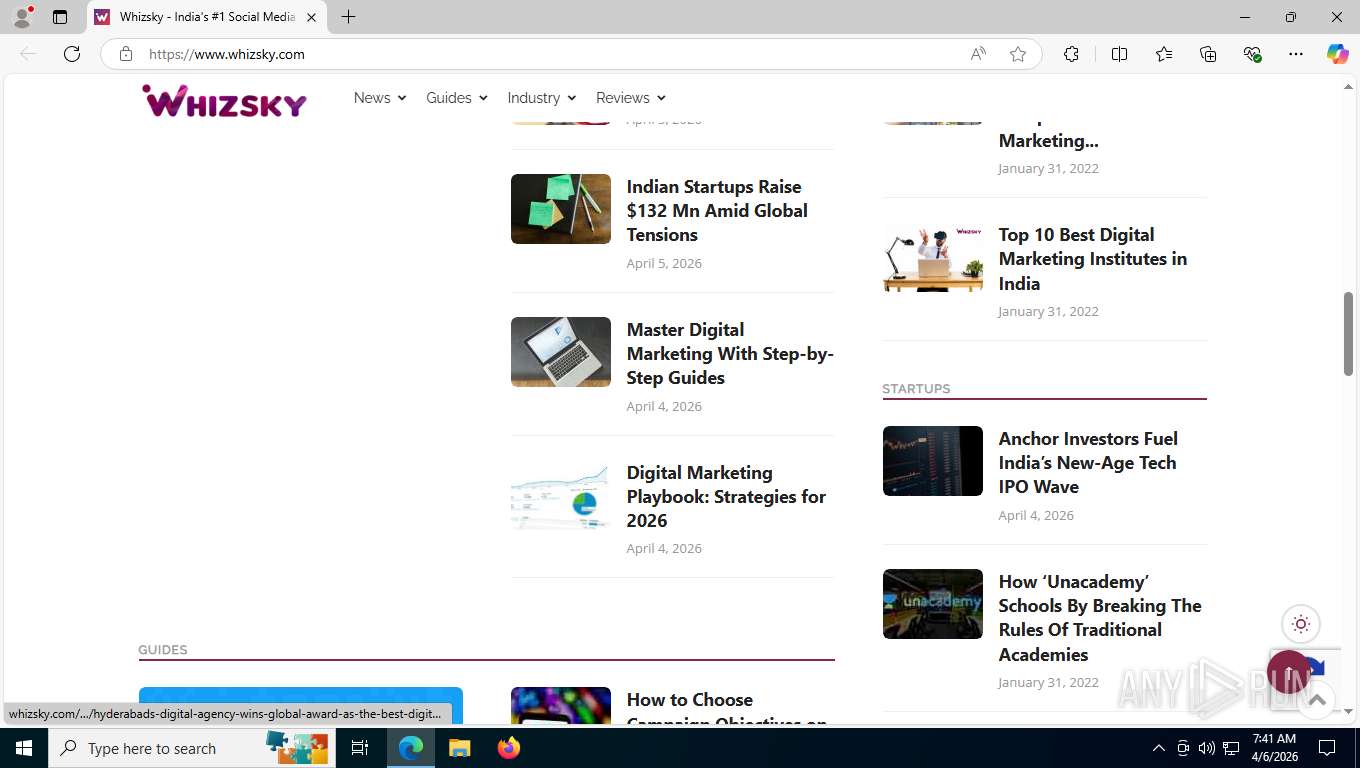Open 'Anchor Investors Fuel India's New-Age Tech' article
The height and width of the screenshot is (768, 1360).
pos(1088,463)
